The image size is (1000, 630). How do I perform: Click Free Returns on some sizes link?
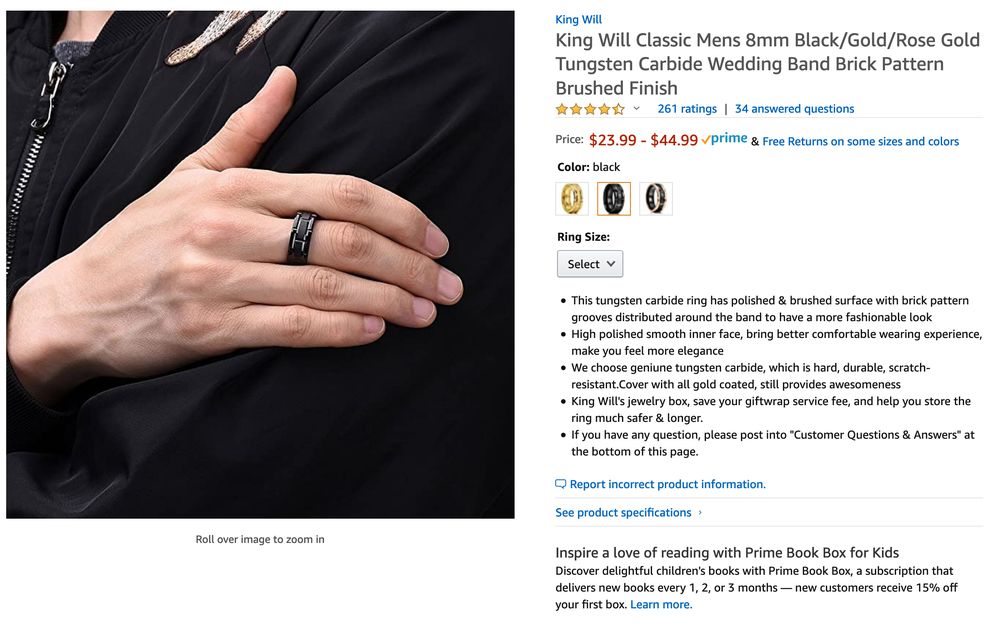coord(860,142)
